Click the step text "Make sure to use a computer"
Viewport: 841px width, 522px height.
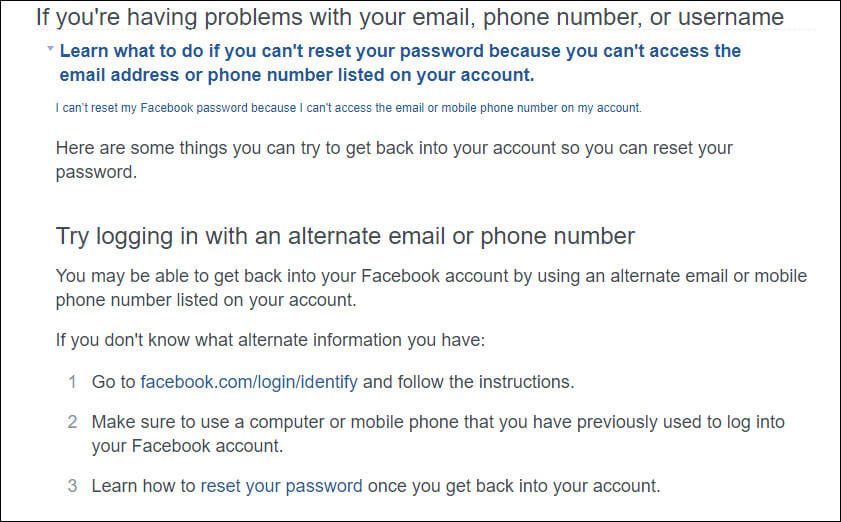[x=438, y=422]
